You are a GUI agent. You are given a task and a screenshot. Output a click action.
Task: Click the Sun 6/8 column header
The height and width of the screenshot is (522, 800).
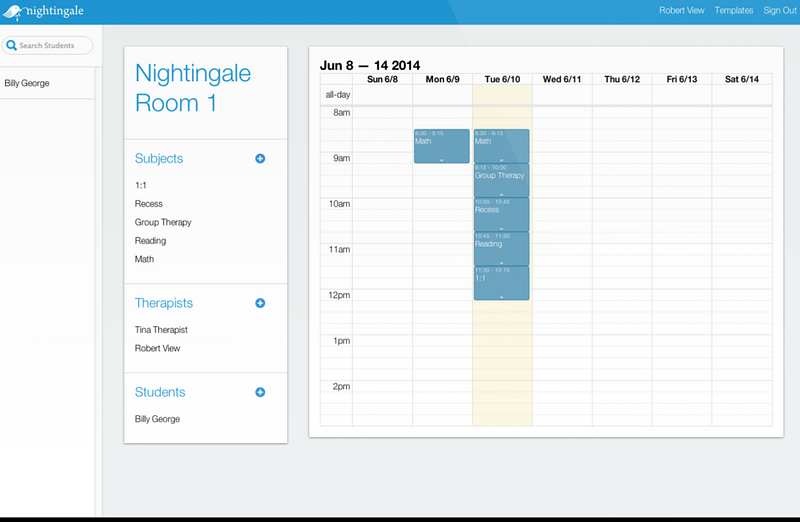382,79
